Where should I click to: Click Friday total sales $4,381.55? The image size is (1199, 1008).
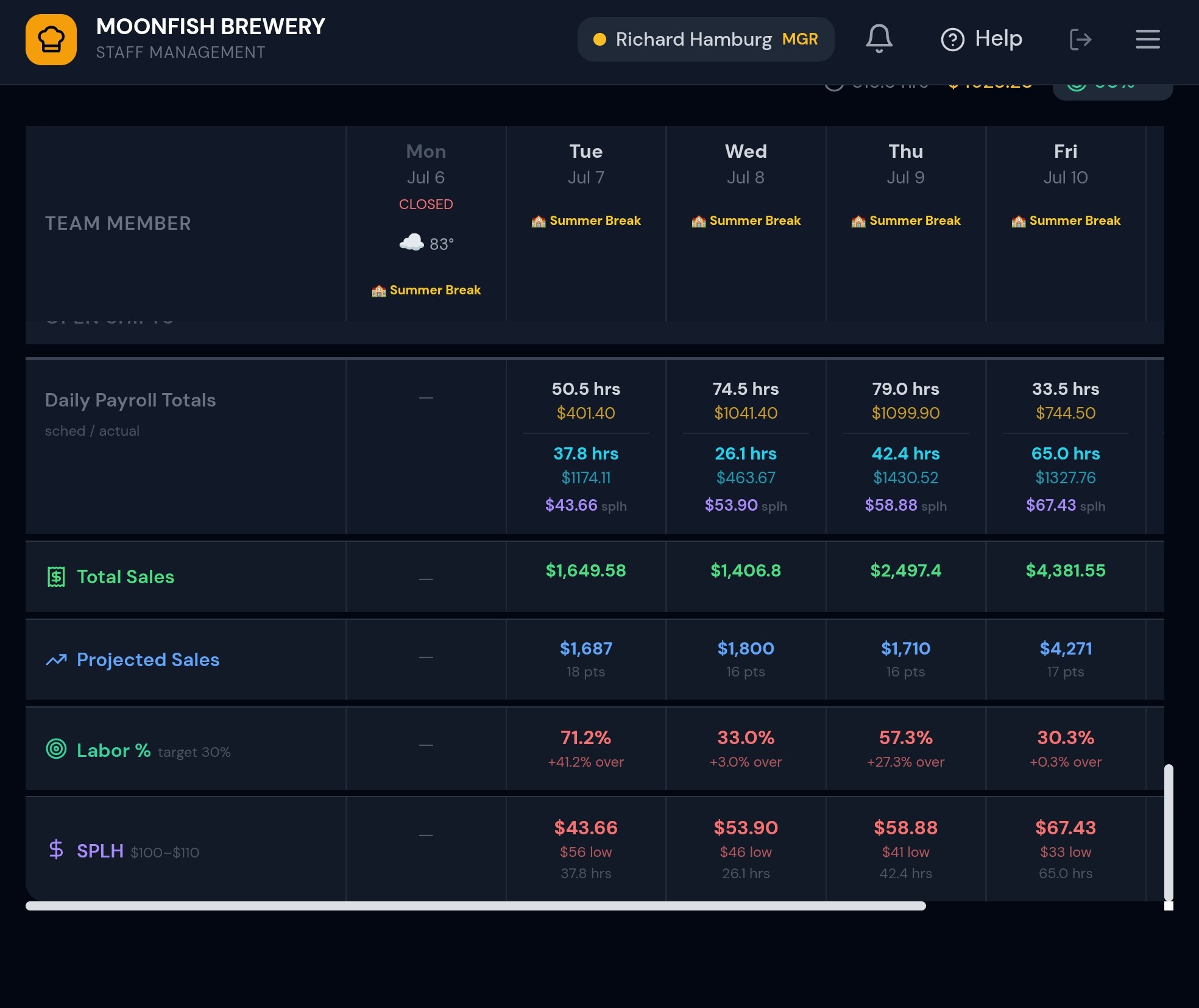(1066, 570)
